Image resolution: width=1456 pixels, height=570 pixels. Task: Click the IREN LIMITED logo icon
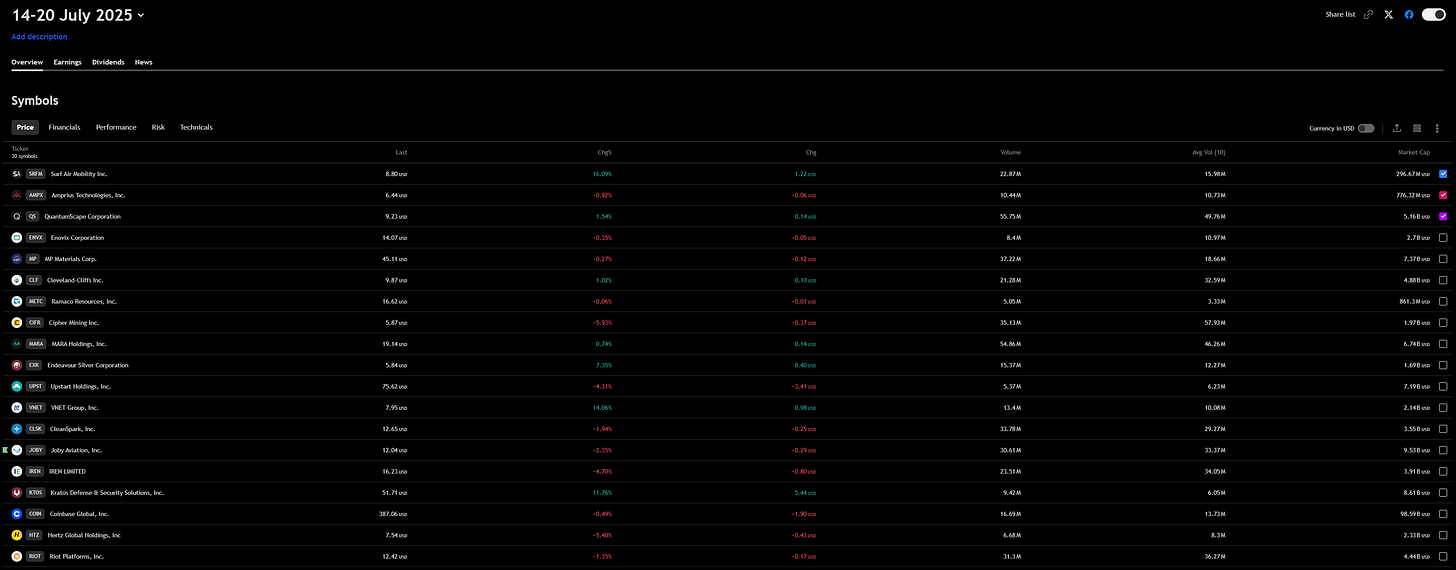[x=17, y=471]
